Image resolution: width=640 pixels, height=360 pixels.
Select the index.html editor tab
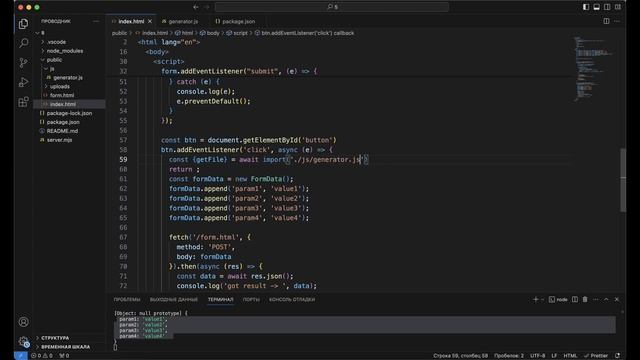pyautogui.click(x=131, y=21)
